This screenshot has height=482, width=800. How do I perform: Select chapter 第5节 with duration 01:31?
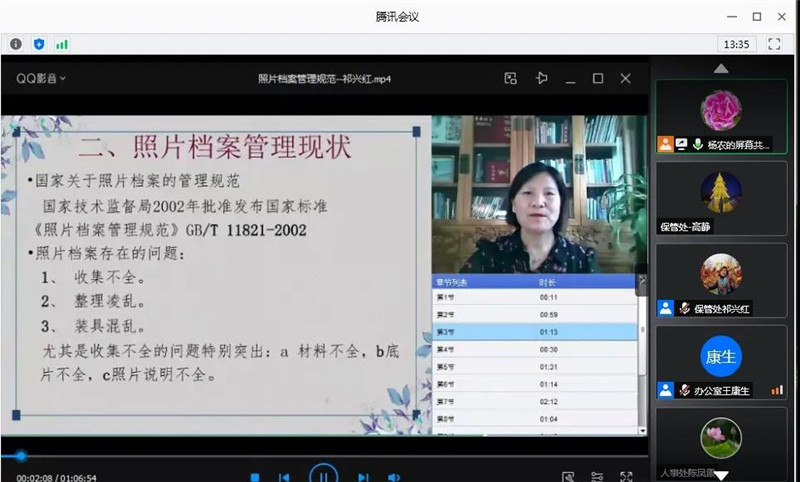coord(534,366)
